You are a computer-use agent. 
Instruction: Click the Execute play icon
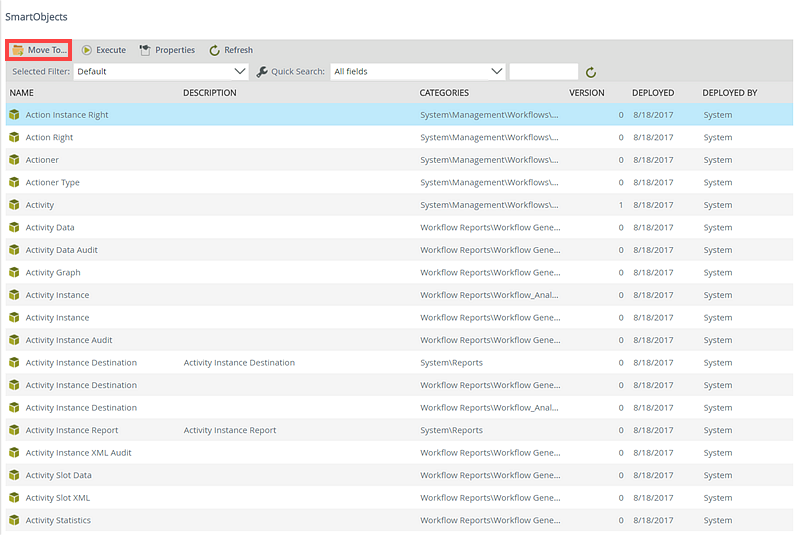pyautogui.click(x=87, y=50)
